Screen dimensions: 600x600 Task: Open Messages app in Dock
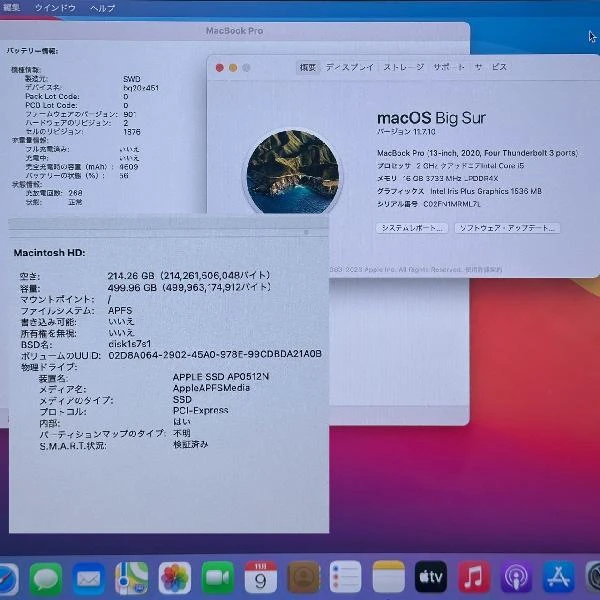pyautogui.click(x=46, y=578)
